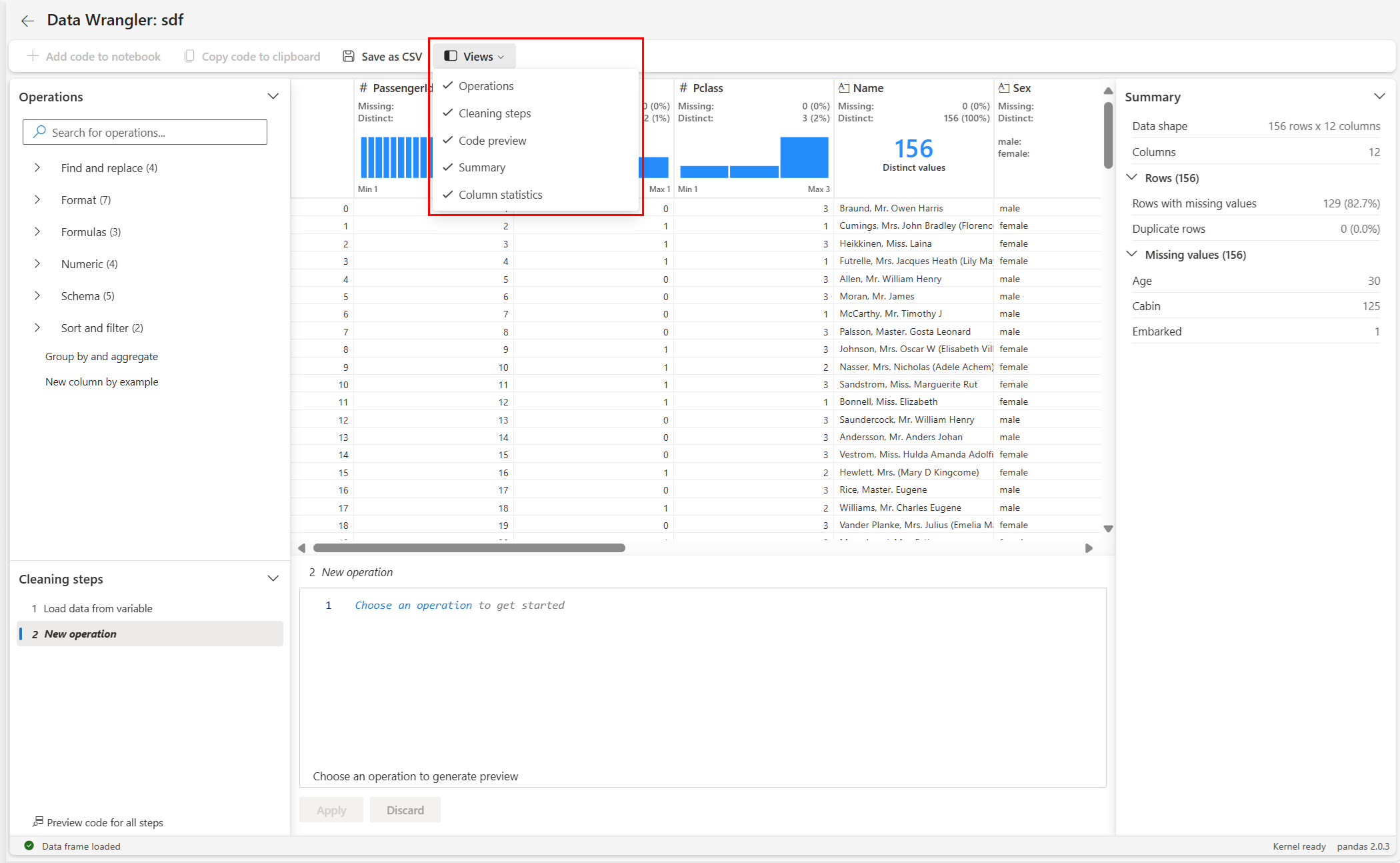Click the Preview code for all steps icon
The width and height of the screenshot is (1400, 863).
[38, 822]
